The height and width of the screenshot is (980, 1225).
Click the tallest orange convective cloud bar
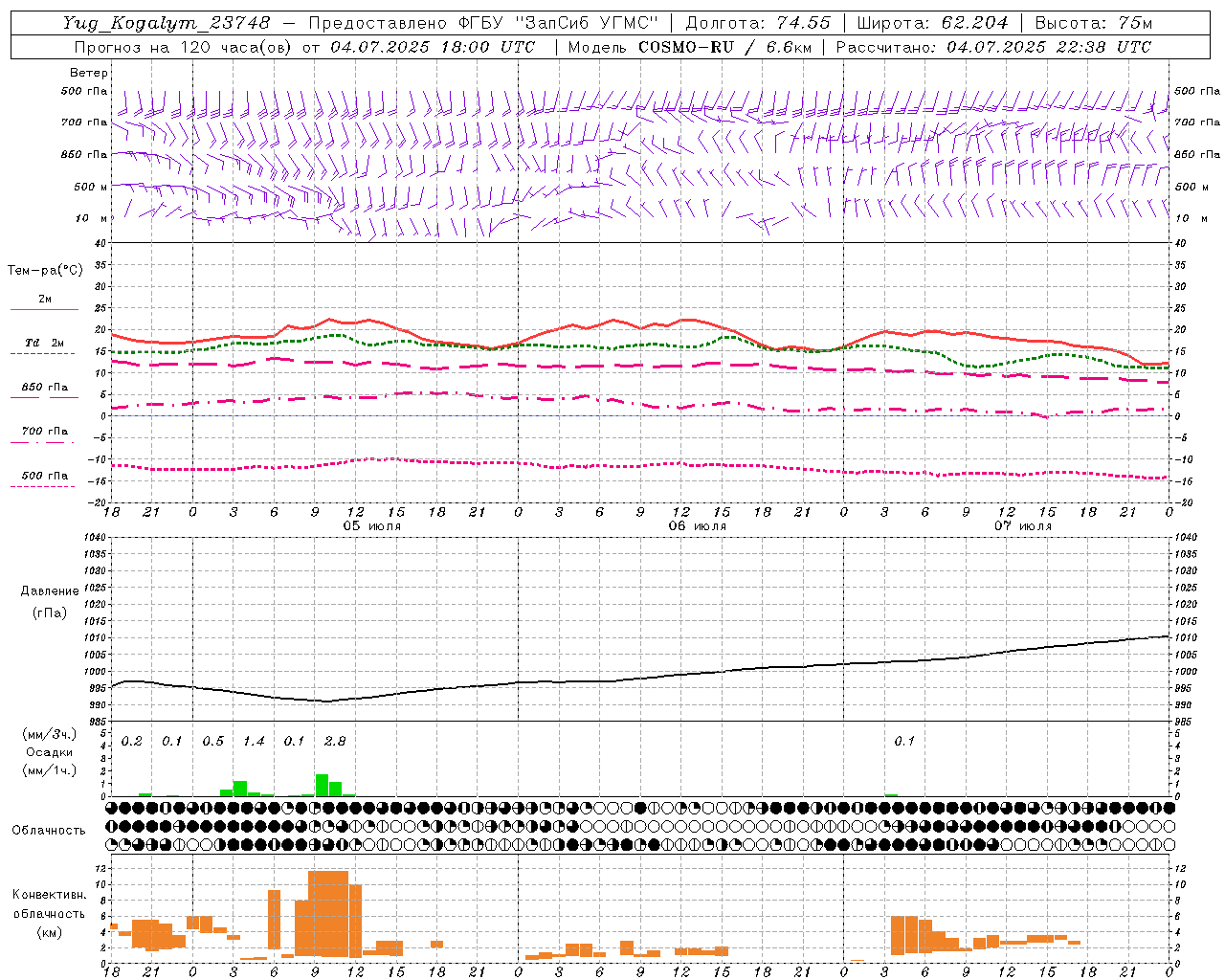click(328, 913)
